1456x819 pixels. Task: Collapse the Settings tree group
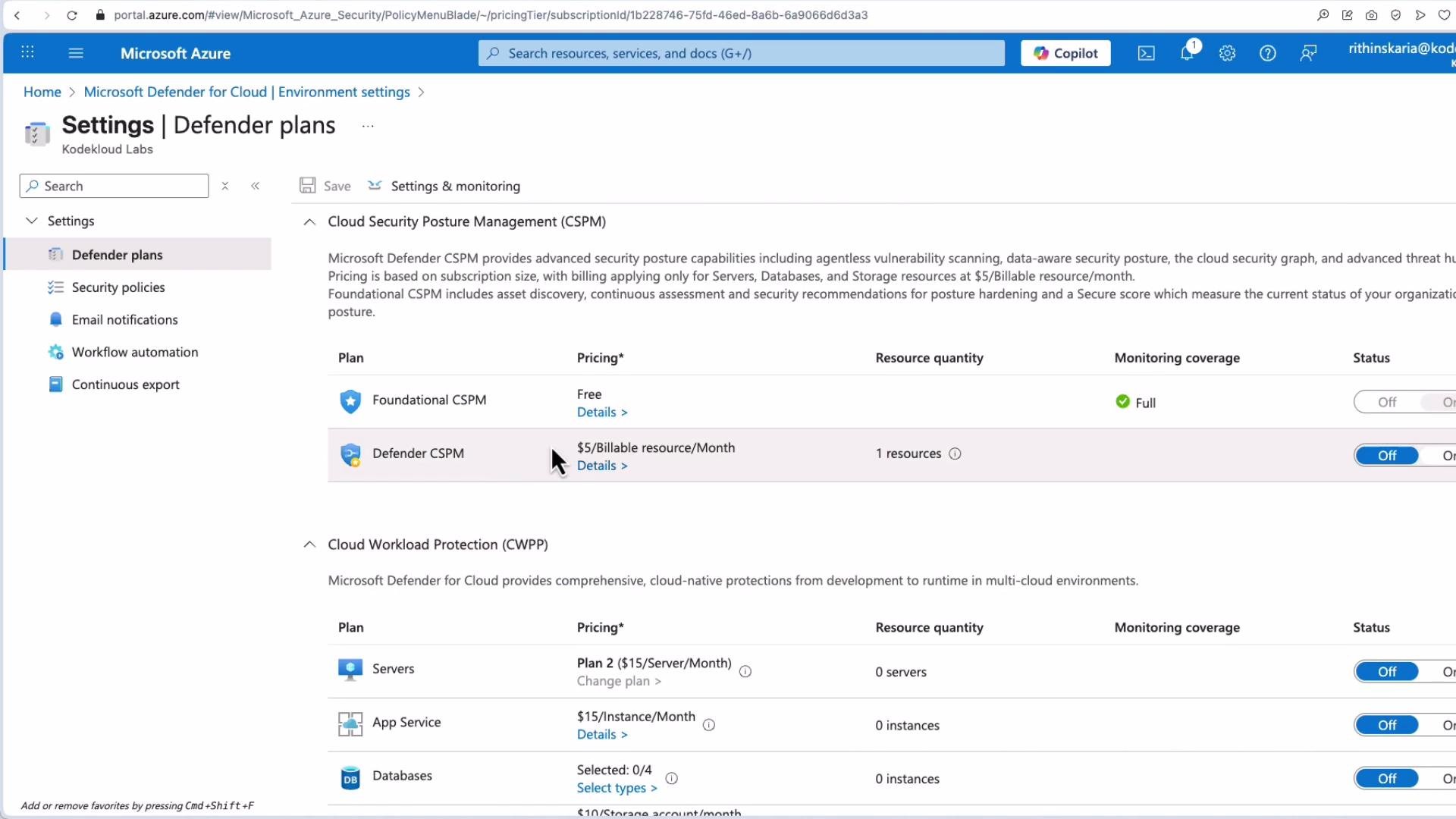pyautogui.click(x=31, y=221)
